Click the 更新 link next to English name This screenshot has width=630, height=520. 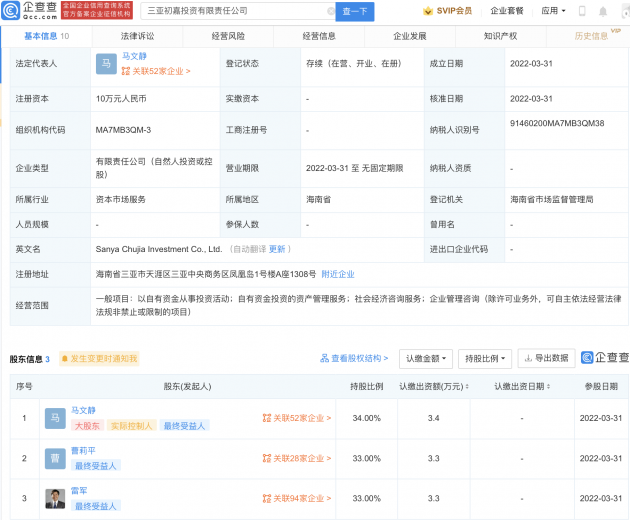point(277,249)
